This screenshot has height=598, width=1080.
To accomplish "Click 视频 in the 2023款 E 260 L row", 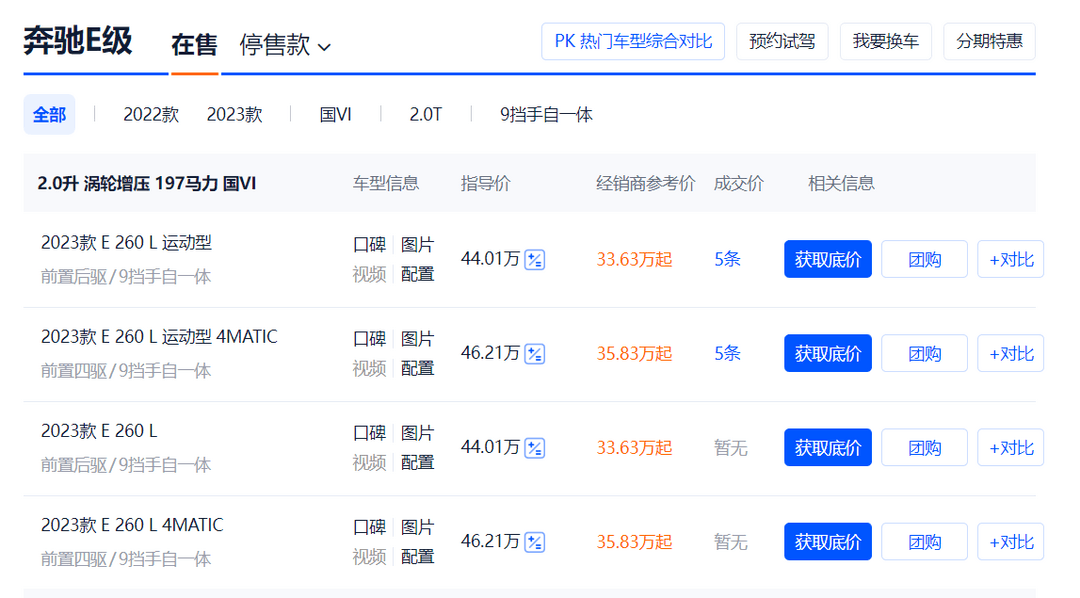I will 369,463.
